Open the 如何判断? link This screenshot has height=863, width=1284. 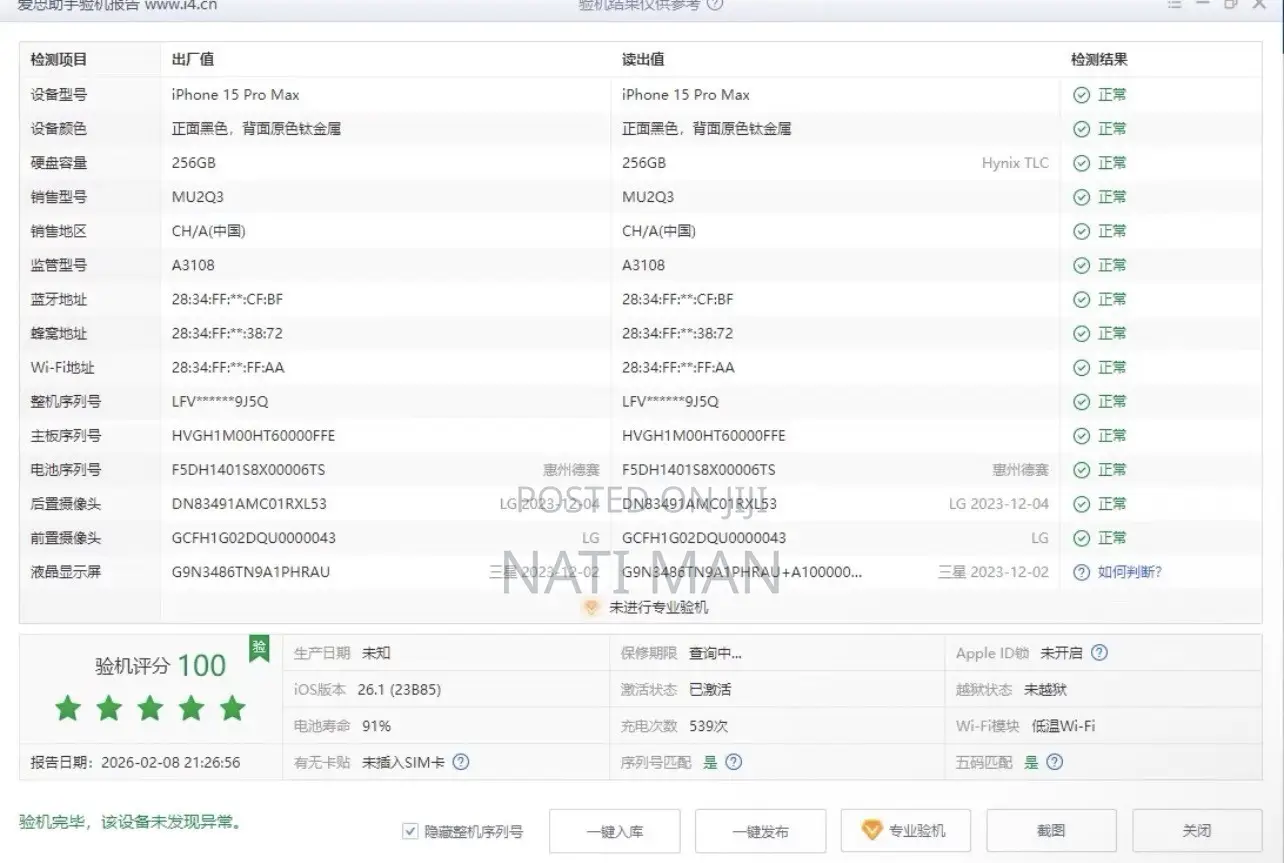tap(1130, 572)
